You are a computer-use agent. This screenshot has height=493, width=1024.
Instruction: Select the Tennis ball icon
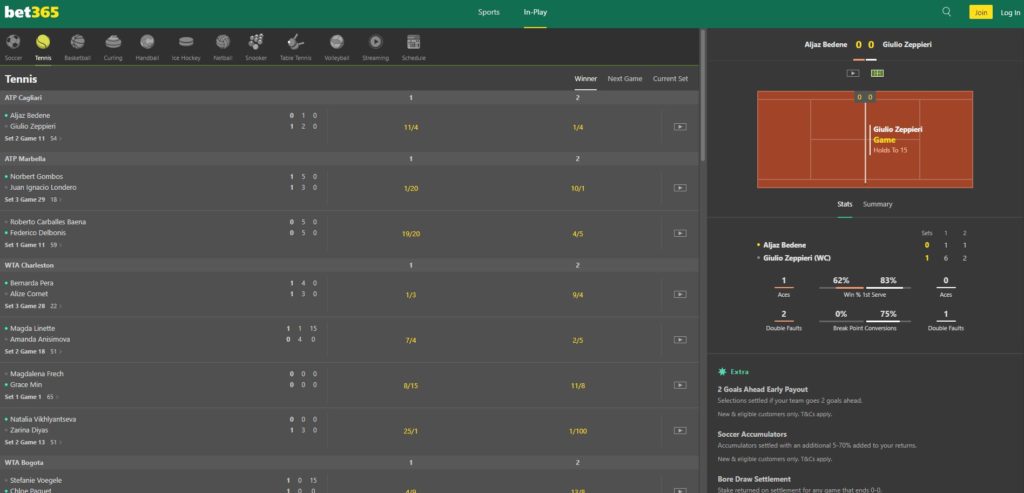43,42
